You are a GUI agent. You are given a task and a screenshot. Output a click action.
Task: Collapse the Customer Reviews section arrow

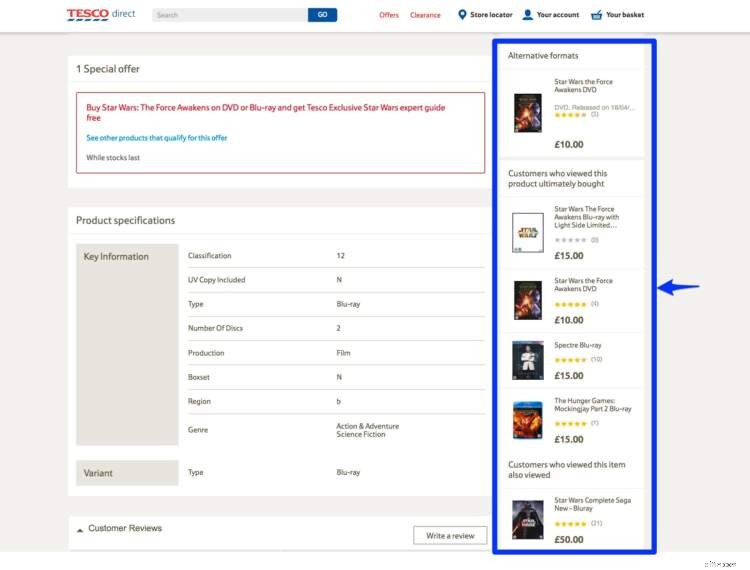80,530
